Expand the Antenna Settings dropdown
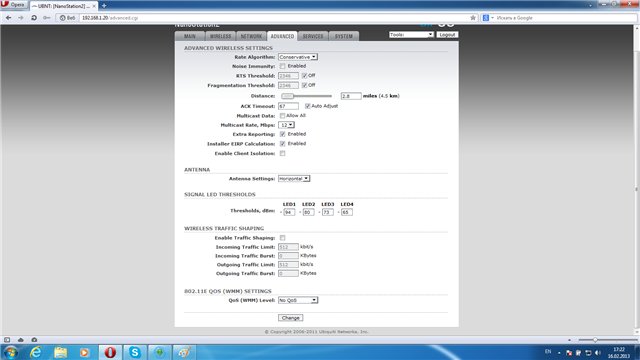Viewport: 640px width, 360px height. pyautogui.click(x=294, y=179)
